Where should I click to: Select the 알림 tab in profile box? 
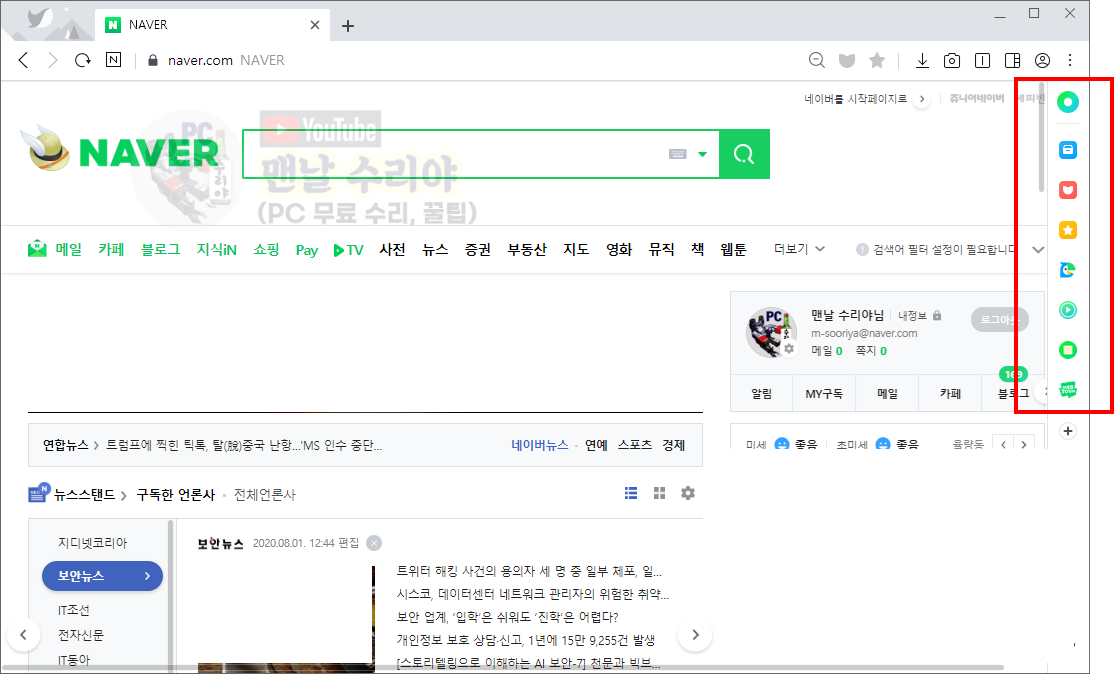tap(762, 393)
